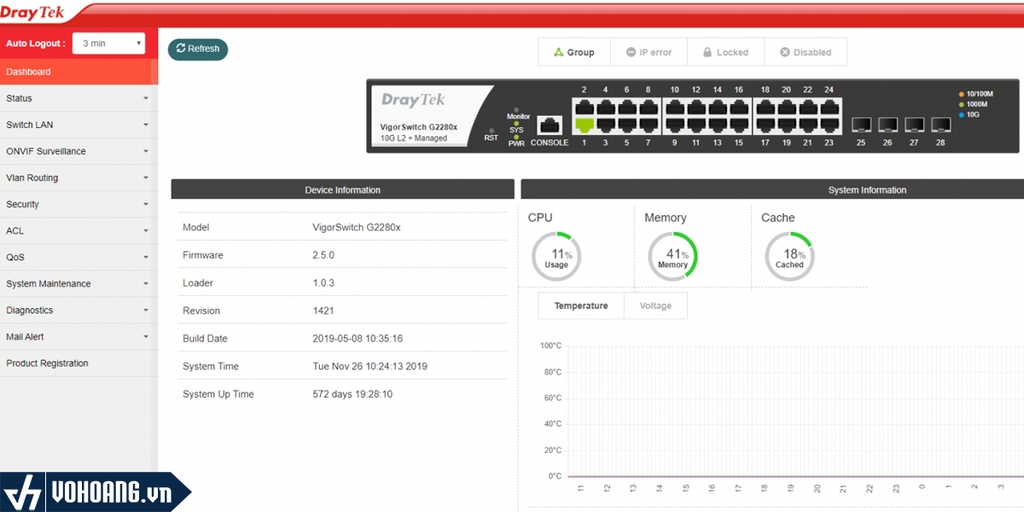The width and height of the screenshot is (1024, 512).
Task: Click the SYS LED indicator
Action: (x=516, y=123)
